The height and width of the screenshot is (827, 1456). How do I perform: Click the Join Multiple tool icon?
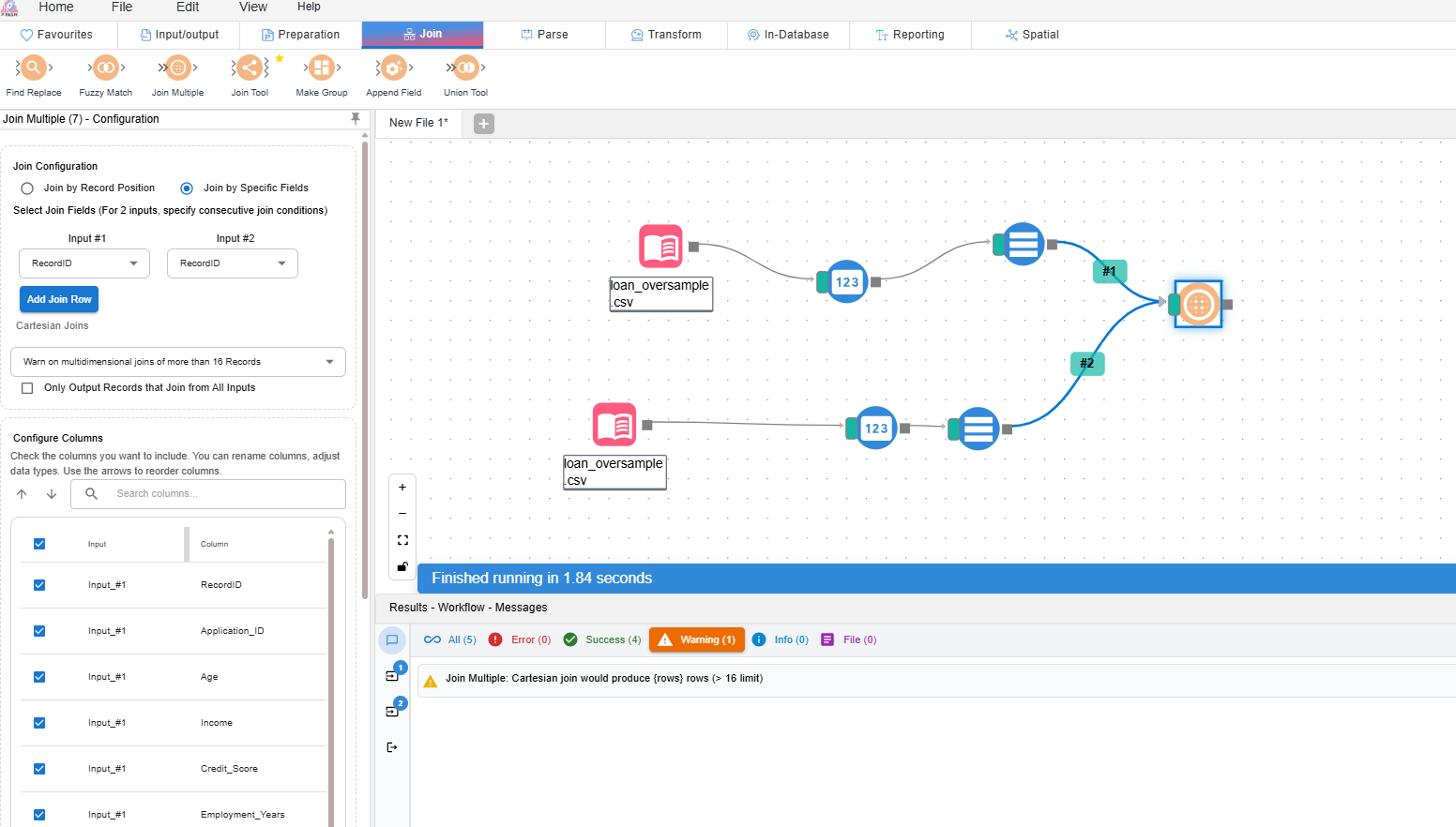(x=177, y=68)
